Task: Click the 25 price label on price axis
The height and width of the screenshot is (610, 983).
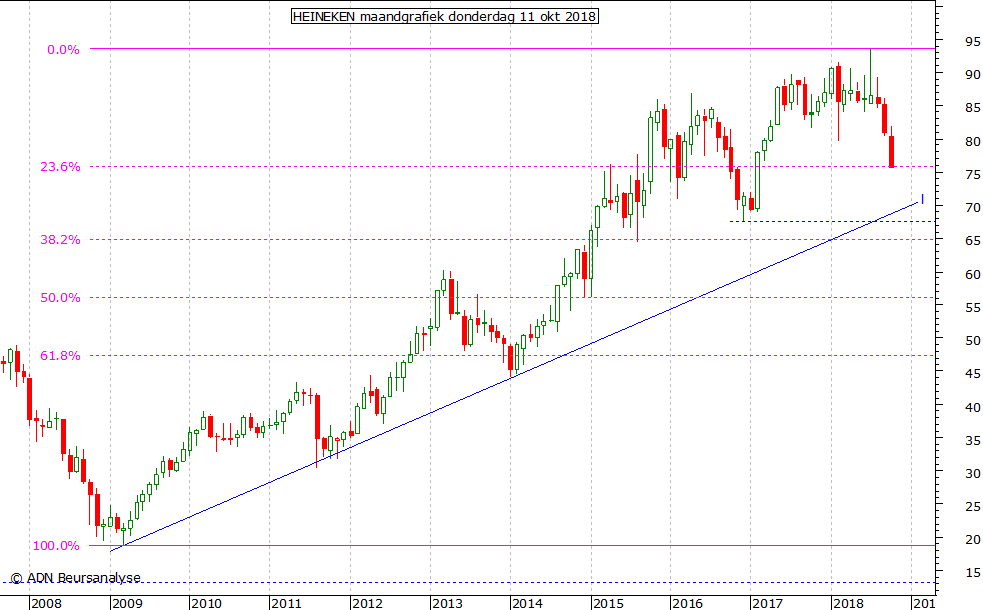Action: click(973, 507)
